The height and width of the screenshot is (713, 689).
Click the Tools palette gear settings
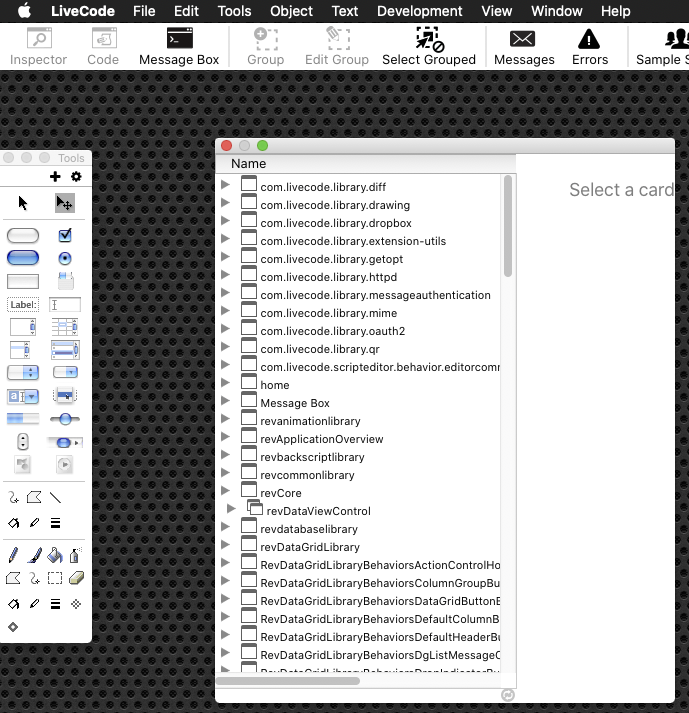(x=76, y=177)
